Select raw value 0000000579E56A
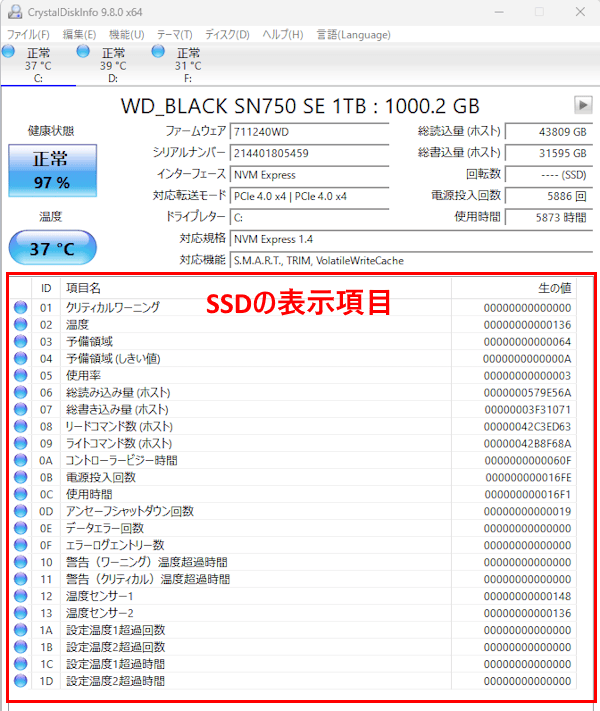Image resolution: width=600 pixels, height=711 pixels. [x=527, y=393]
